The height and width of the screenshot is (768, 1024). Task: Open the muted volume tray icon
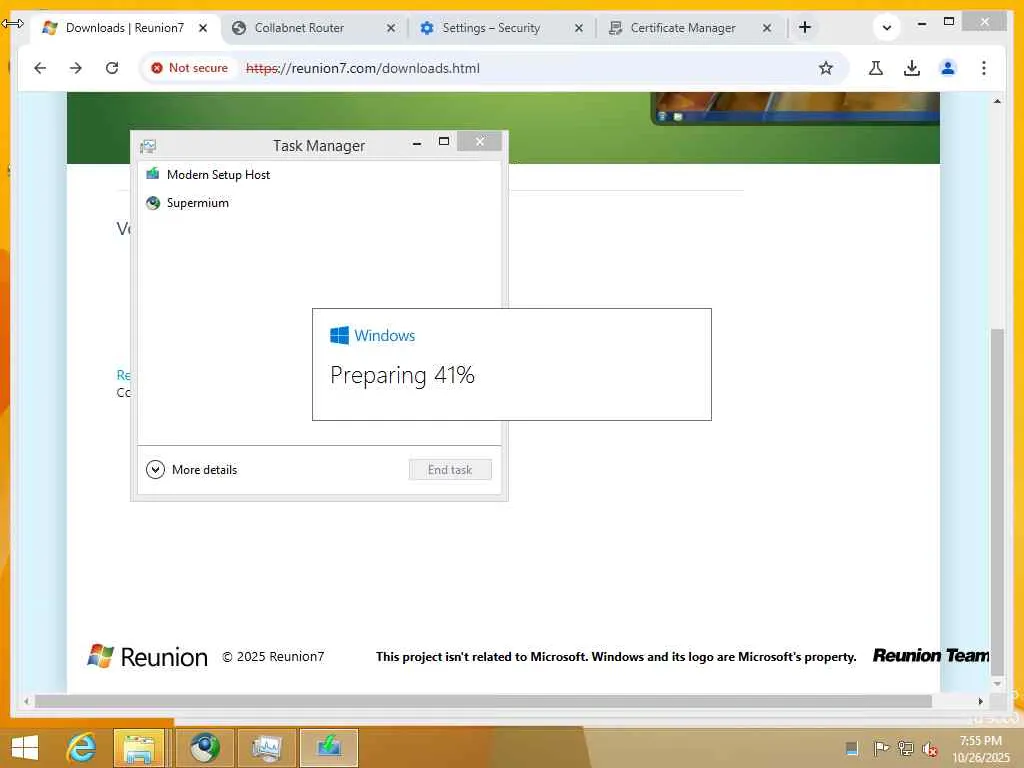[x=930, y=749]
